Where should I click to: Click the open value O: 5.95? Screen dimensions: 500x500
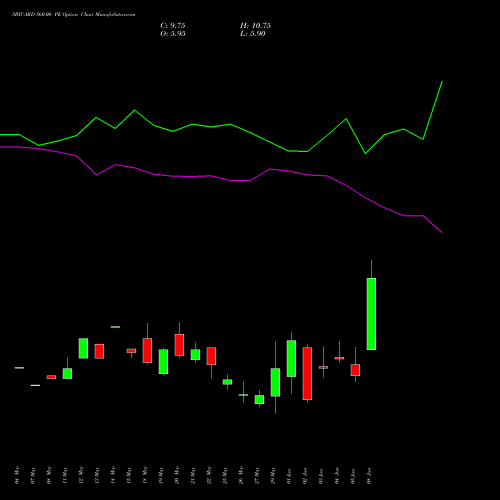tap(173, 34)
